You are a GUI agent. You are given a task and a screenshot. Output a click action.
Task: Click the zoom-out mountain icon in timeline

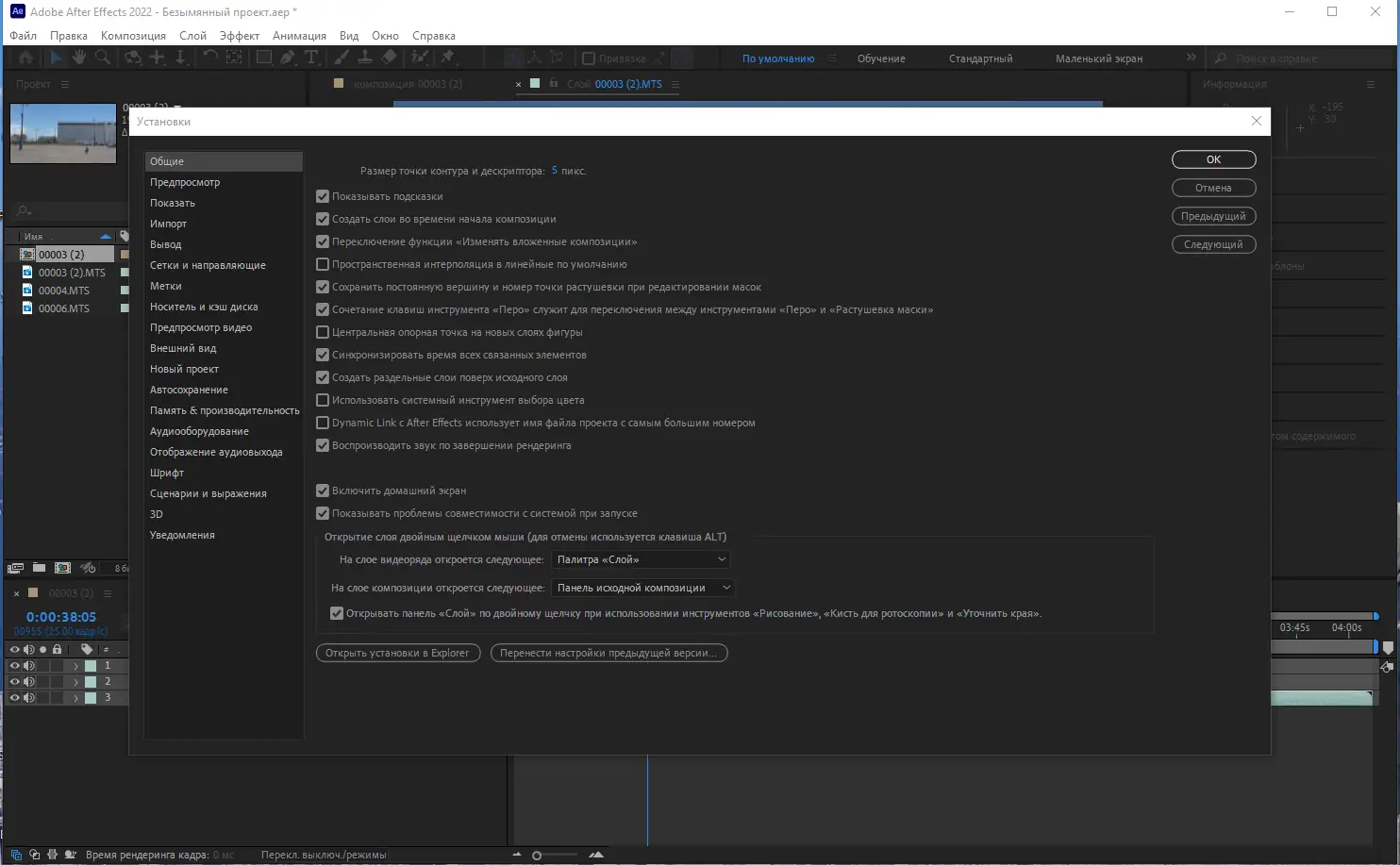[x=516, y=855]
